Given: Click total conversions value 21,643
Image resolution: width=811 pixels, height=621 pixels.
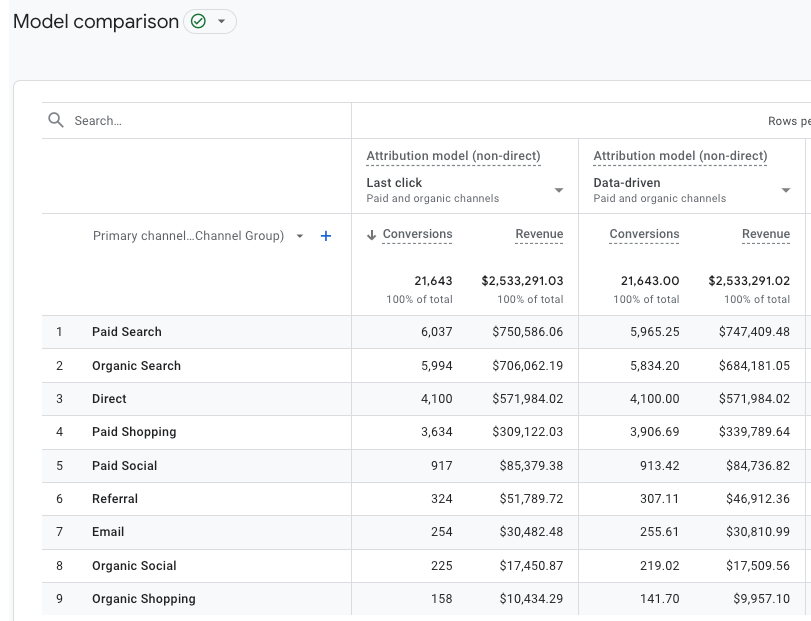Looking at the screenshot, I should tap(433, 281).
